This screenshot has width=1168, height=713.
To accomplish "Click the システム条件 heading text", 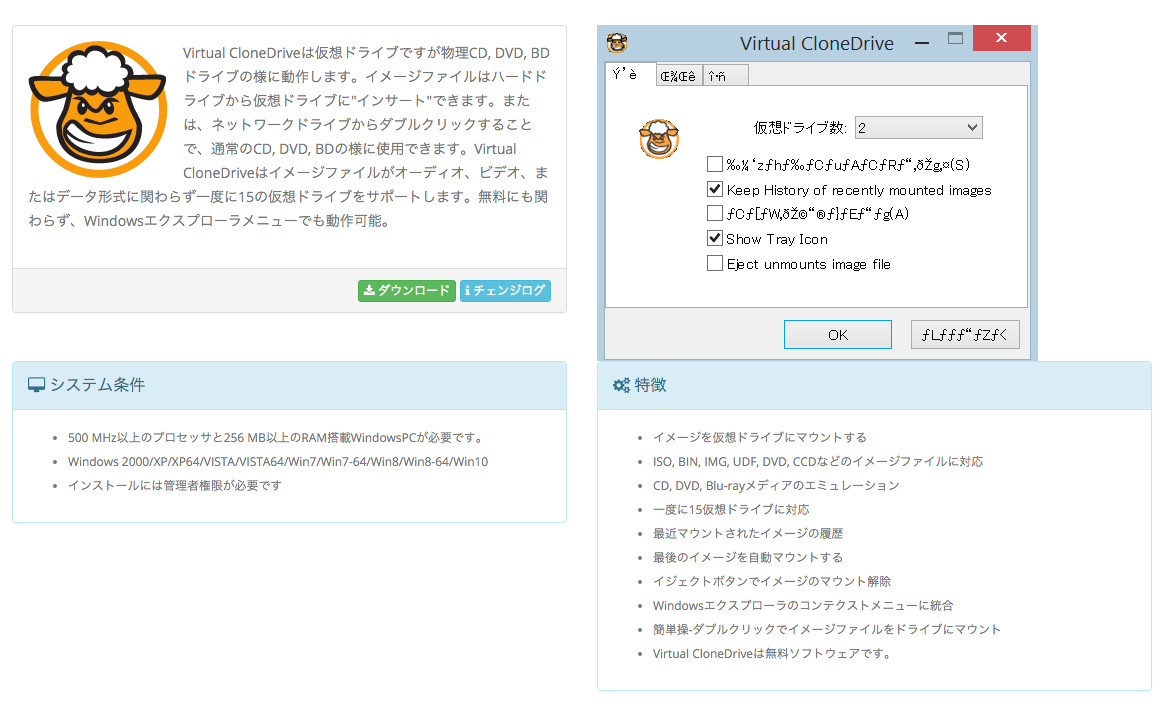I will coord(98,384).
